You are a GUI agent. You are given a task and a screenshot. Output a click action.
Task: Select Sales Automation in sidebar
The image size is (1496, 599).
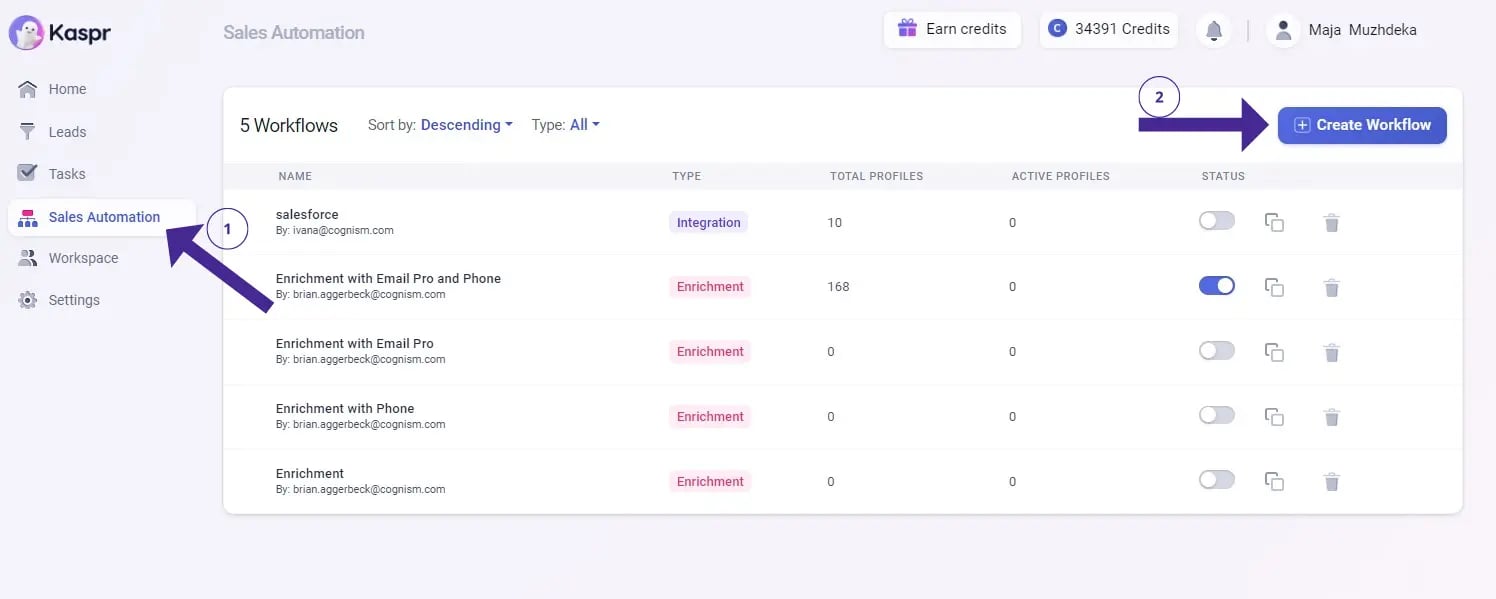click(102, 217)
